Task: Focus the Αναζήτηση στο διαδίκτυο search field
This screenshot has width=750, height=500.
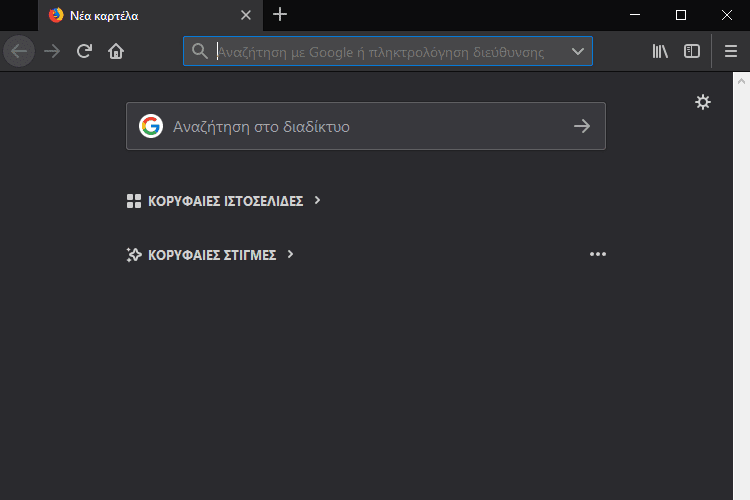Action: 366,126
